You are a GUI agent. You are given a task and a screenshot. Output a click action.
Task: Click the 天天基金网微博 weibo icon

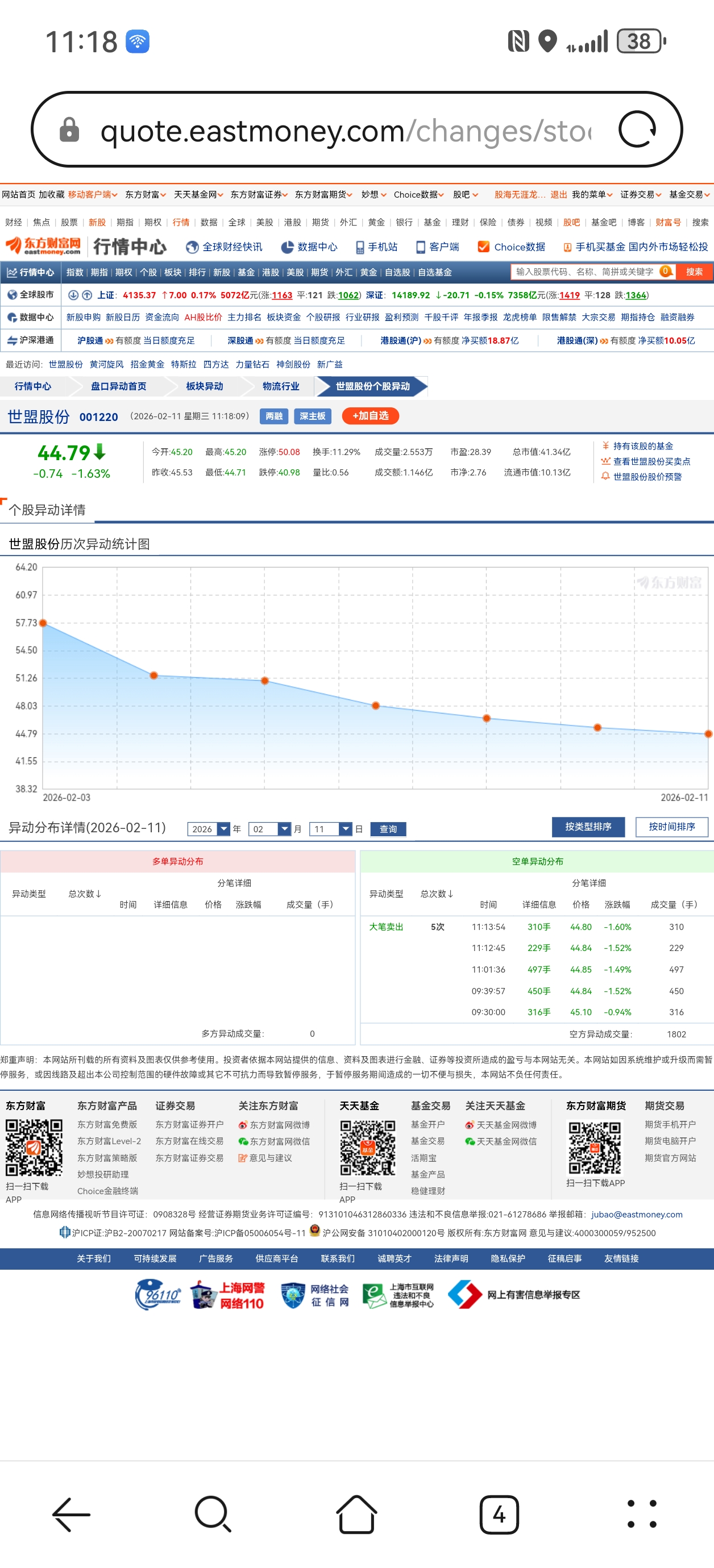point(470,1125)
